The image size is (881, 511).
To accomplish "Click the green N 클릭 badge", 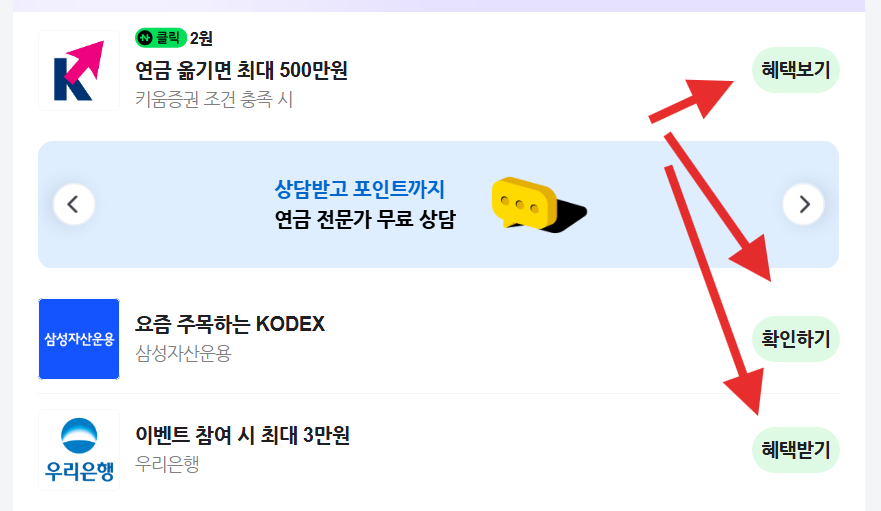I will click(161, 38).
